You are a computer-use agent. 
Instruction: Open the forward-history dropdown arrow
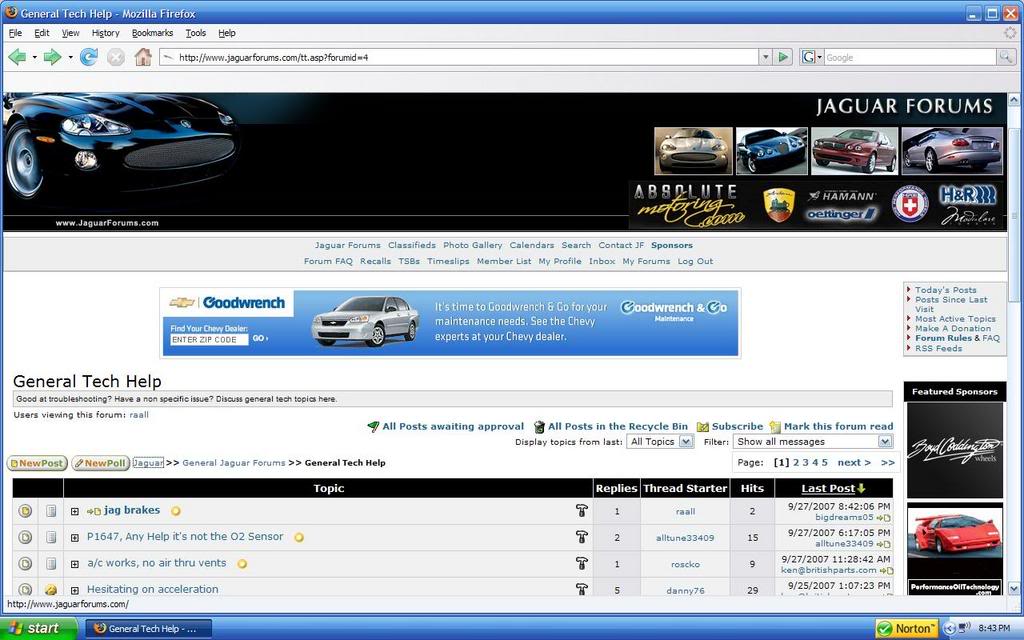(x=70, y=57)
